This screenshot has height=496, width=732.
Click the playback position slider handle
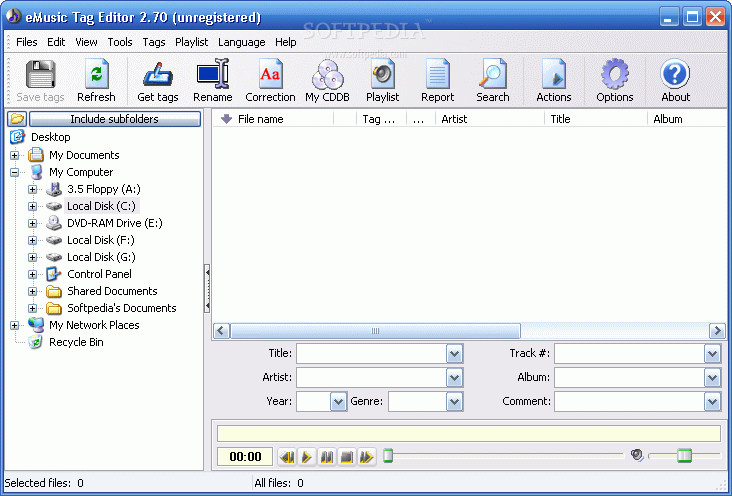coord(388,455)
